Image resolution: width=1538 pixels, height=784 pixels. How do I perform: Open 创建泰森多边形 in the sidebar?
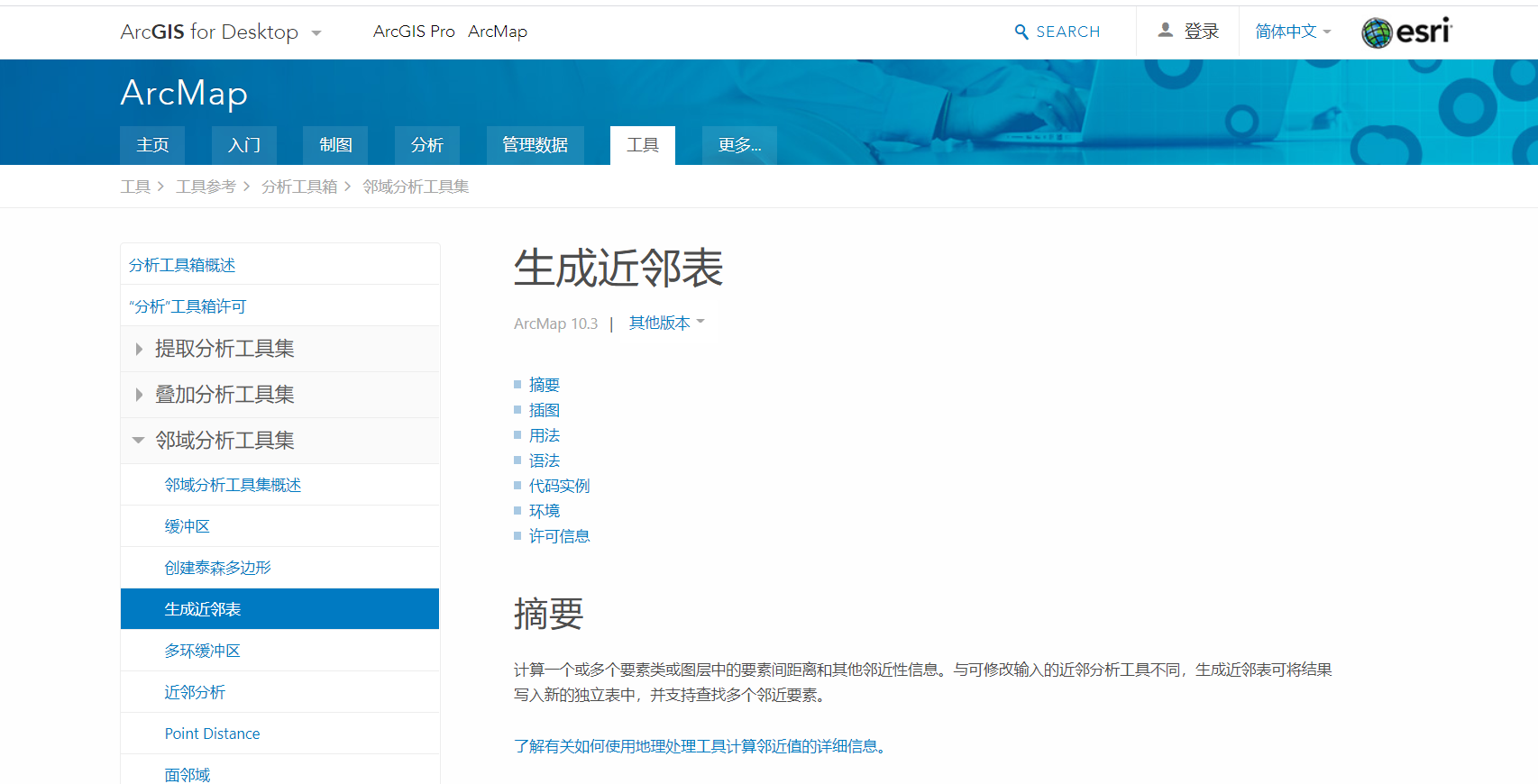point(280,568)
